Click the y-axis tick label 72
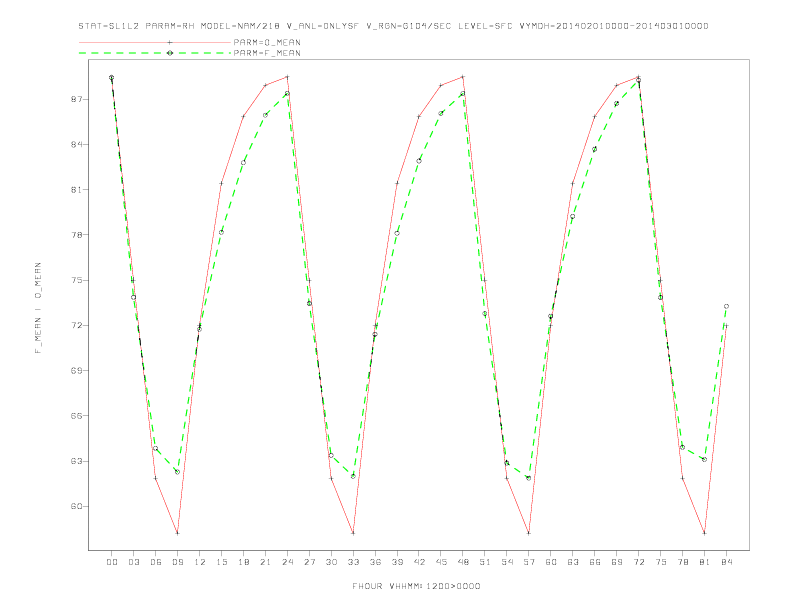792x612 pixels. pyautogui.click(x=76, y=325)
